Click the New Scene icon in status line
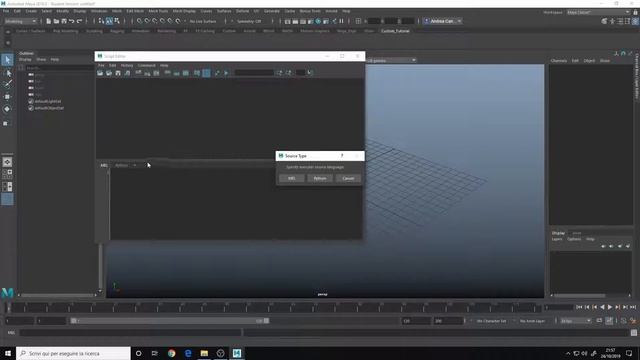 pos(49,21)
